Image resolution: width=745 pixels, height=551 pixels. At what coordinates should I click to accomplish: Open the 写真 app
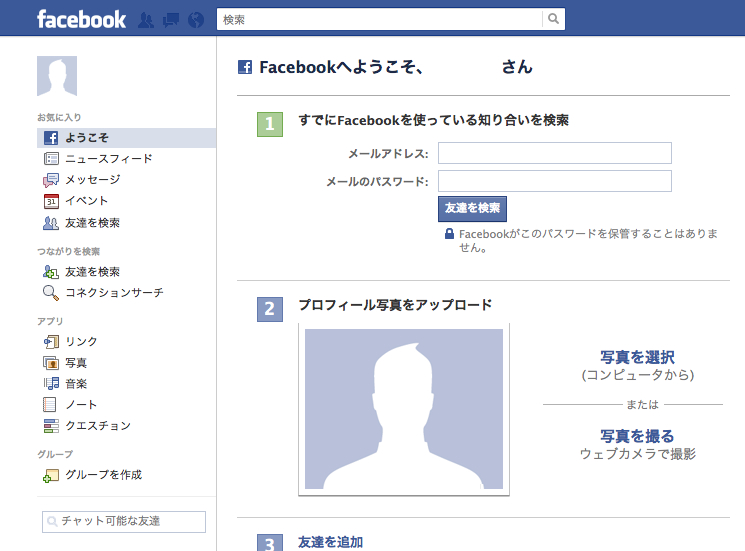point(76,363)
